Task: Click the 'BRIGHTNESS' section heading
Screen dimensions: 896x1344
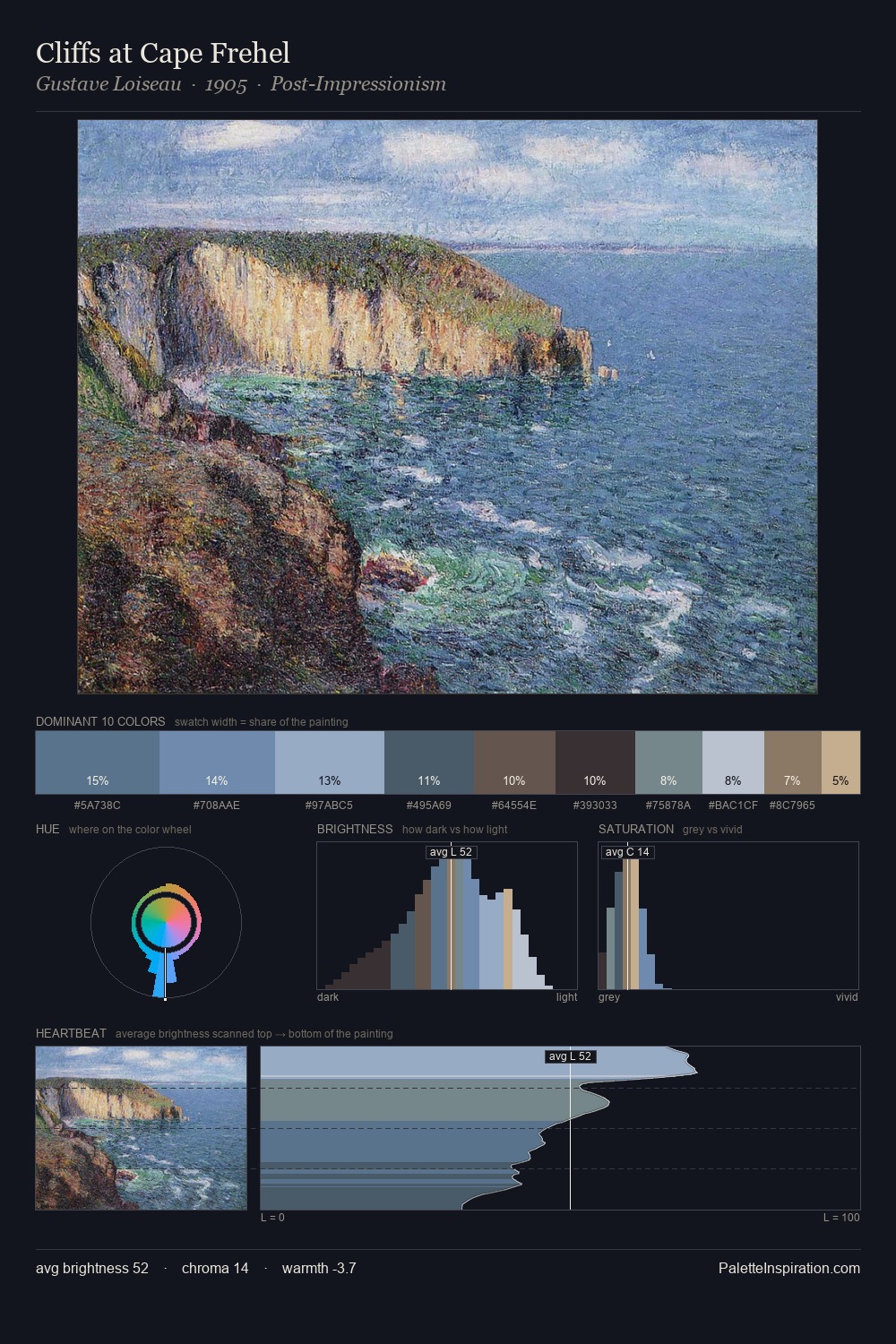Action: pyautogui.click(x=355, y=829)
